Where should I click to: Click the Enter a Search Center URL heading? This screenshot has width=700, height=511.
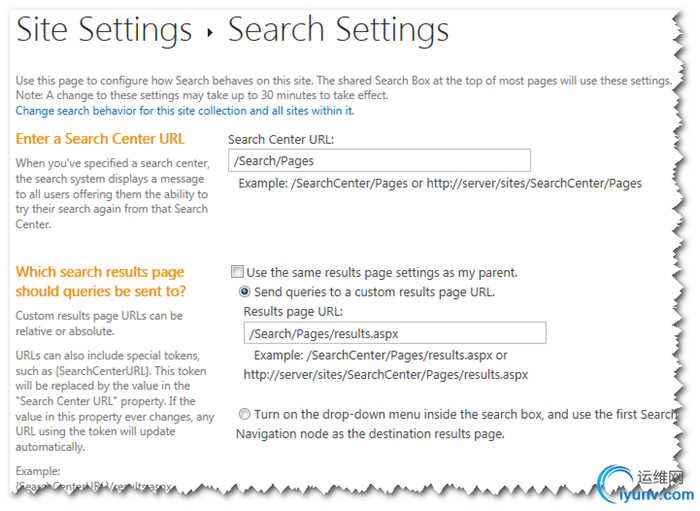(100, 139)
